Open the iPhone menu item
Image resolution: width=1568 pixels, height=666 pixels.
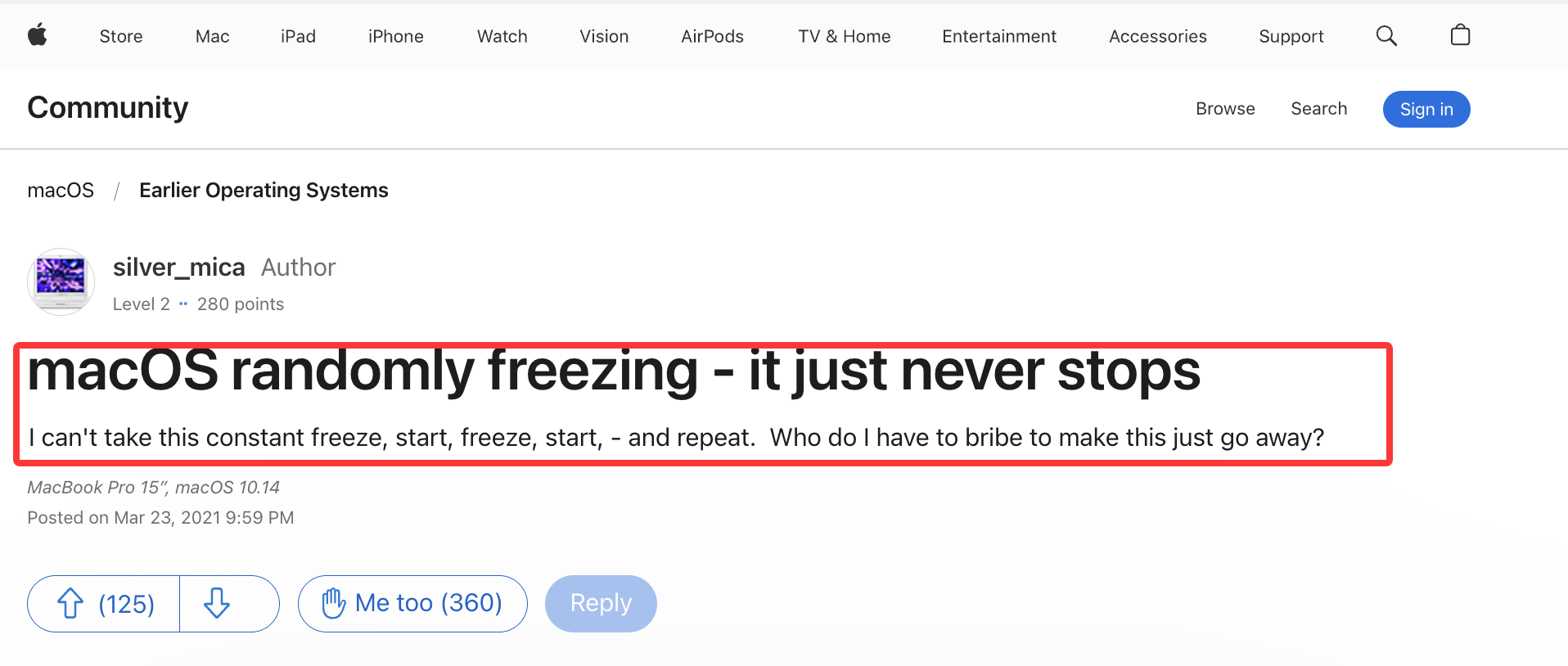[396, 37]
